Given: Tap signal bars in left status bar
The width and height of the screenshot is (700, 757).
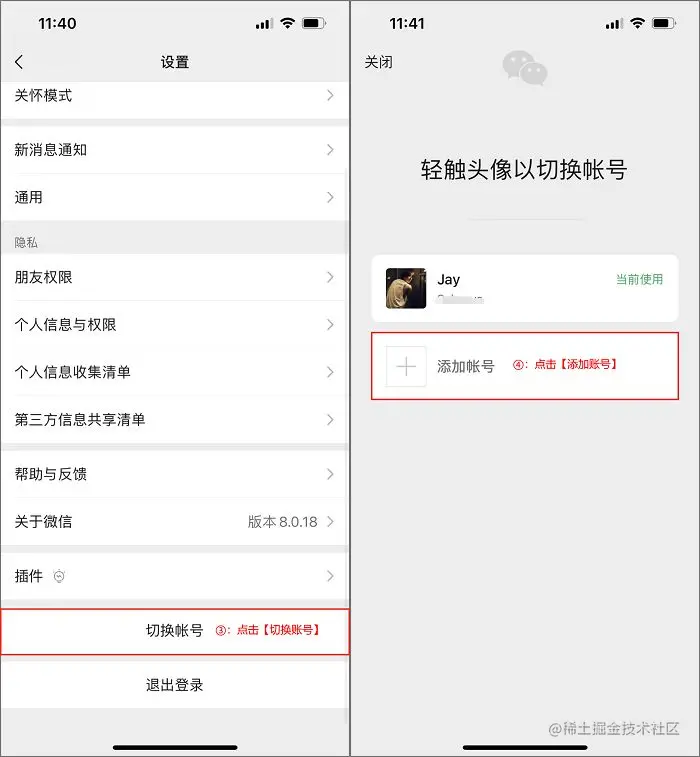Looking at the screenshot, I should click(x=264, y=24).
